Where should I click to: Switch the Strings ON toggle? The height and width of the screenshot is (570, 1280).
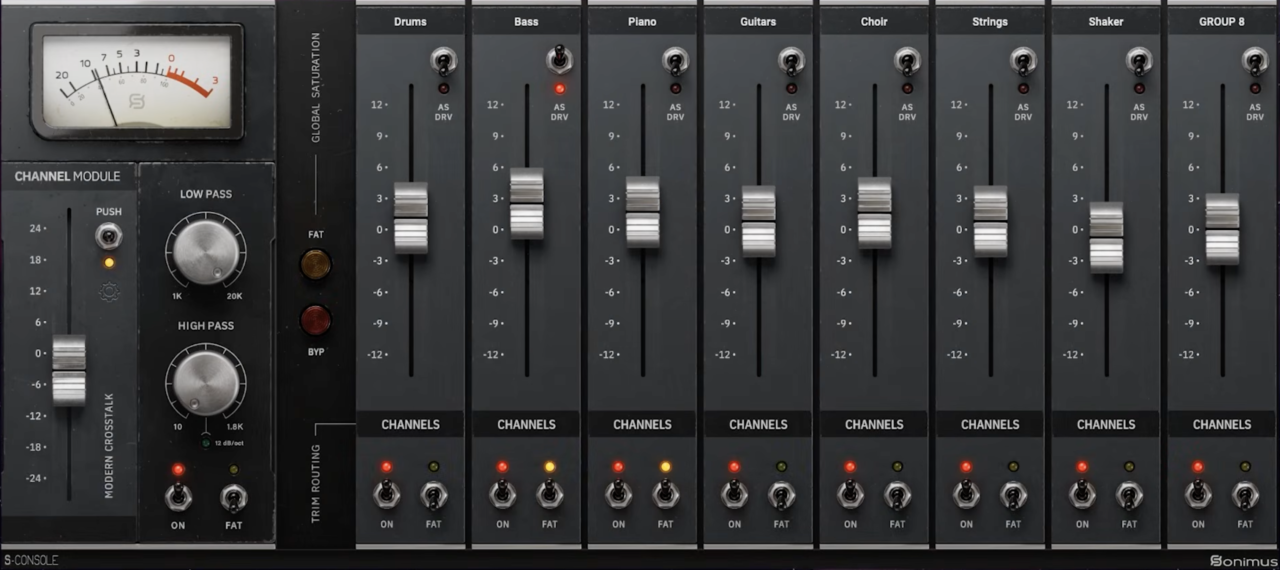(x=966, y=494)
